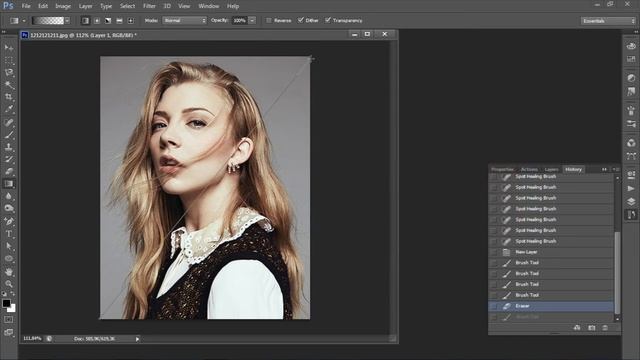This screenshot has height=360, width=640.
Task: Change the screen mode from toolbox bottom
Action: (9, 332)
